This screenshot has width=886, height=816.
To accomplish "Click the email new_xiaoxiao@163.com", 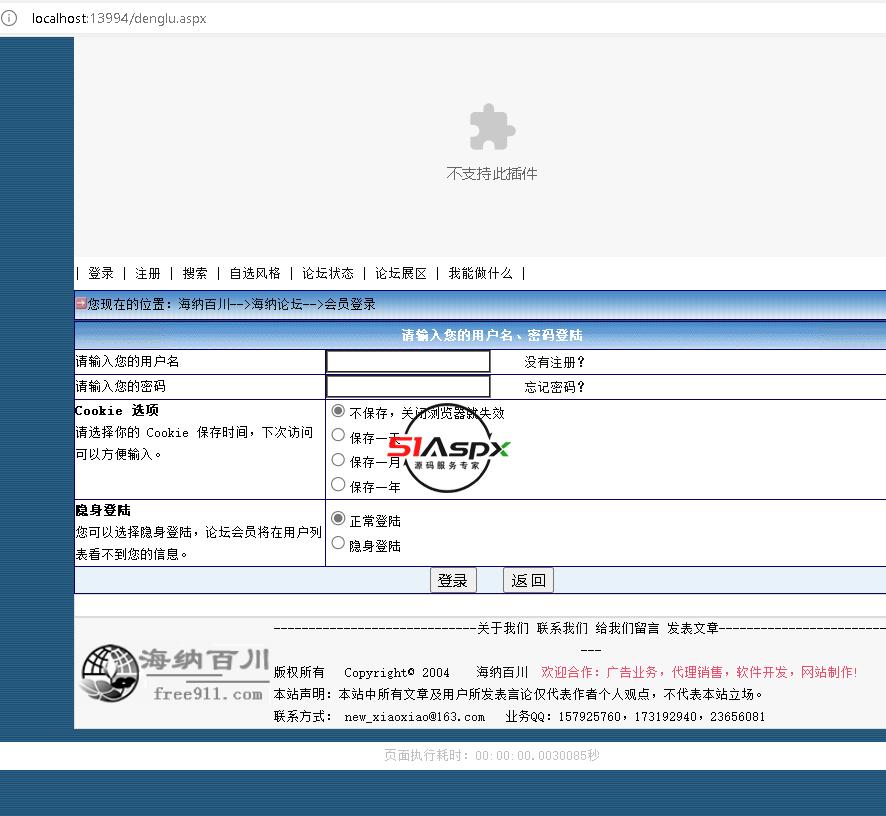I will 415,717.
